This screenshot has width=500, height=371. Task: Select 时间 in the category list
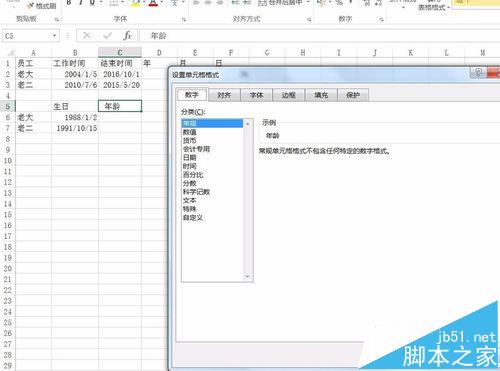pos(212,166)
